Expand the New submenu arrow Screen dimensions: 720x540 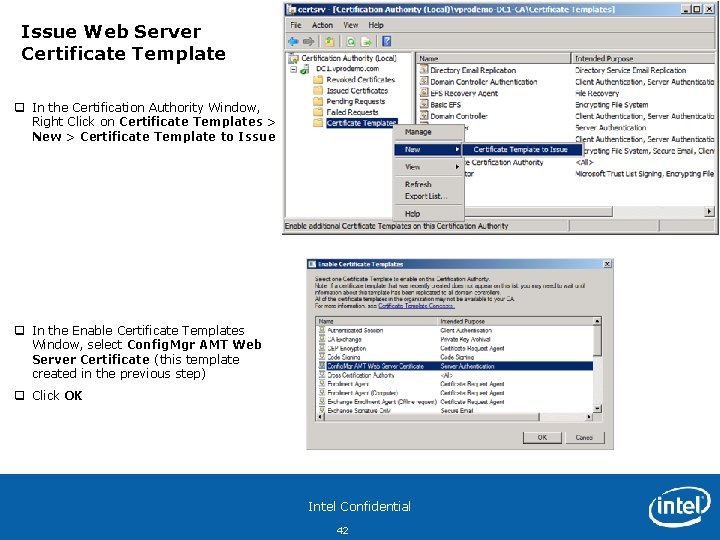(457, 150)
